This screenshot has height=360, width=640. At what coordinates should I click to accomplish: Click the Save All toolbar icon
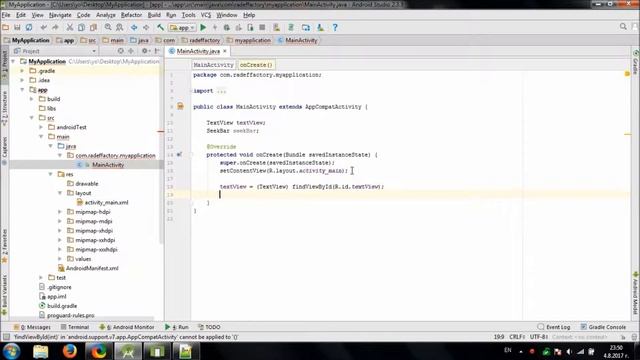click(x=17, y=27)
